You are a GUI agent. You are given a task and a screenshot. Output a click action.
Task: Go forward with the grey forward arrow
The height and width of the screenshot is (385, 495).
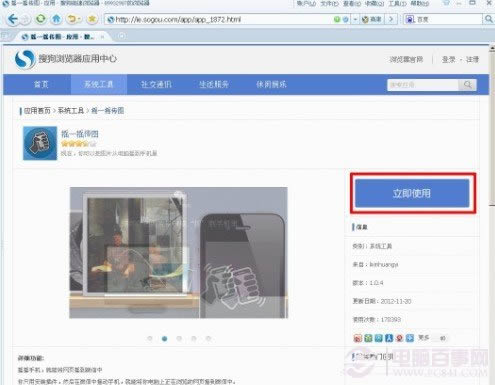click(25, 20)
